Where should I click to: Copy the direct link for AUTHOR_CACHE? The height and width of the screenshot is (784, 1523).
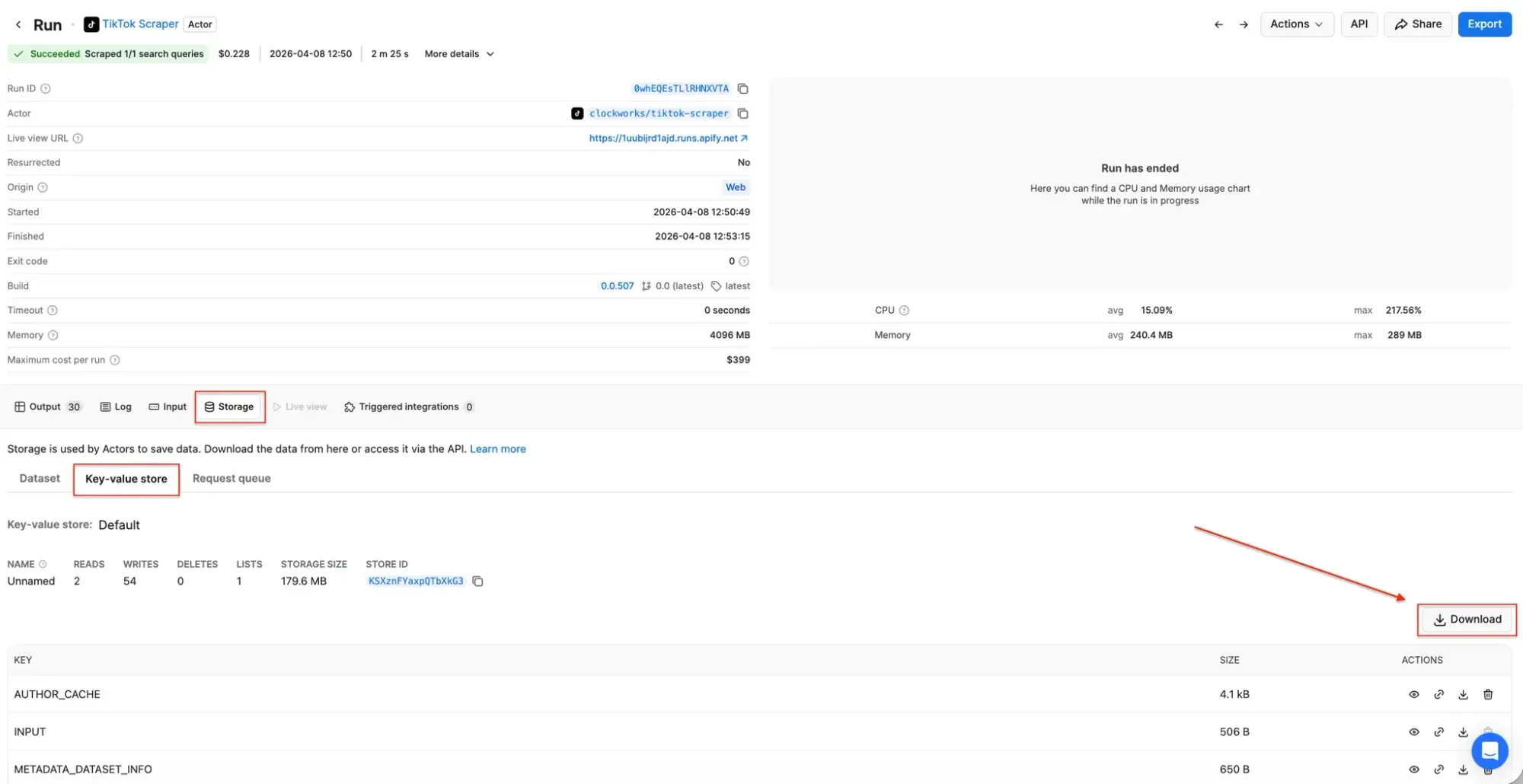click(x=1439, y=694)
